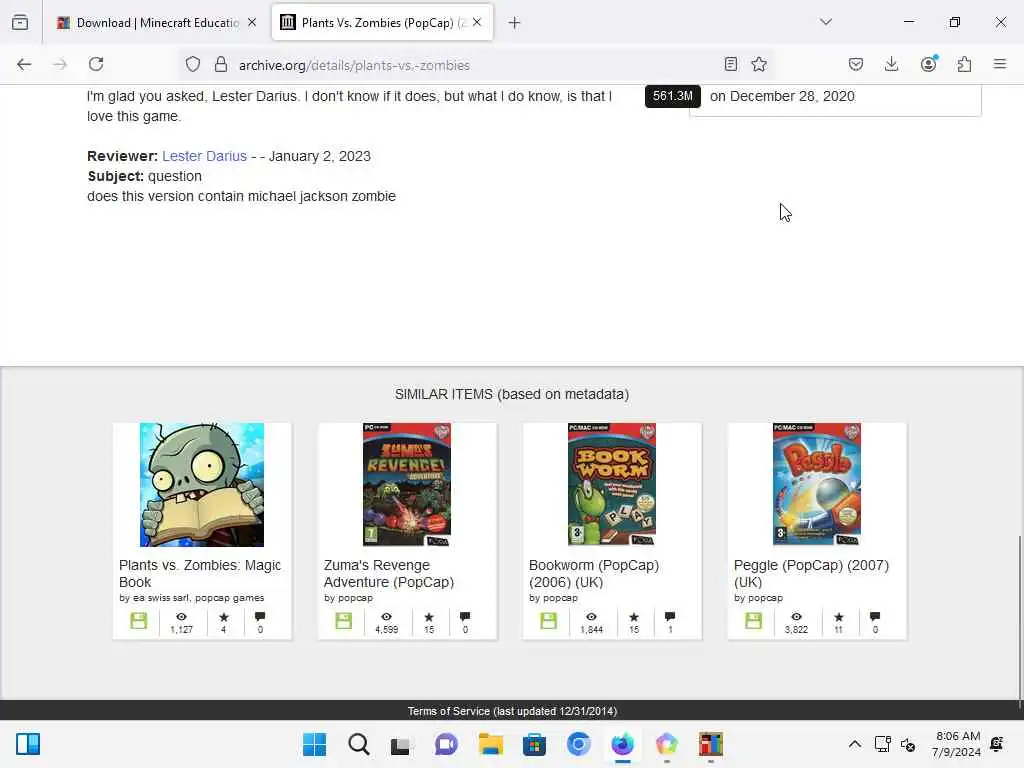
Task: Open the extensions puzzle icon
Action: click(964, 64)
